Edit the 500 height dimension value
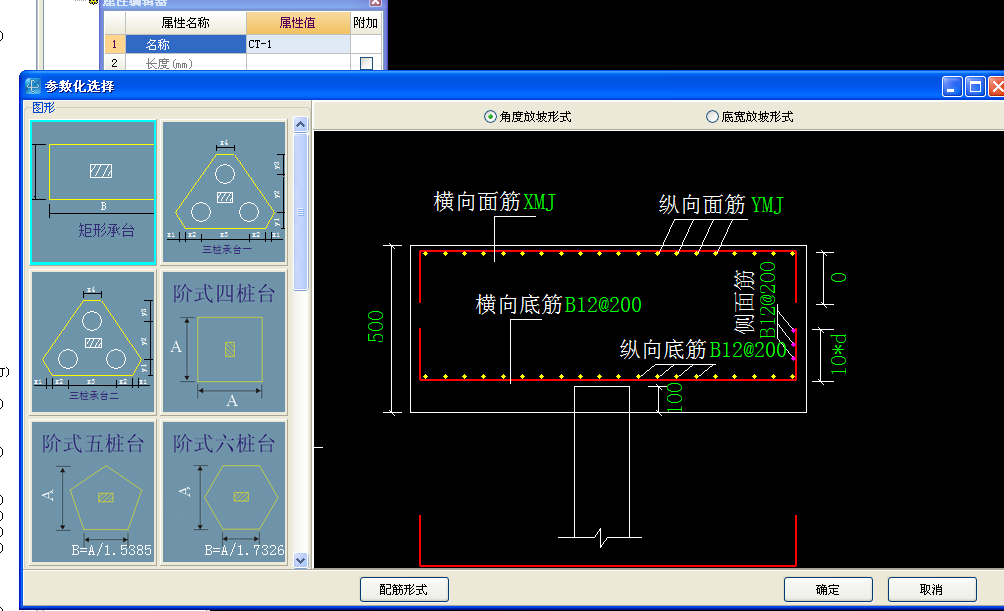The height and width of the screenshot is (611, 1004). pos(375,327)
